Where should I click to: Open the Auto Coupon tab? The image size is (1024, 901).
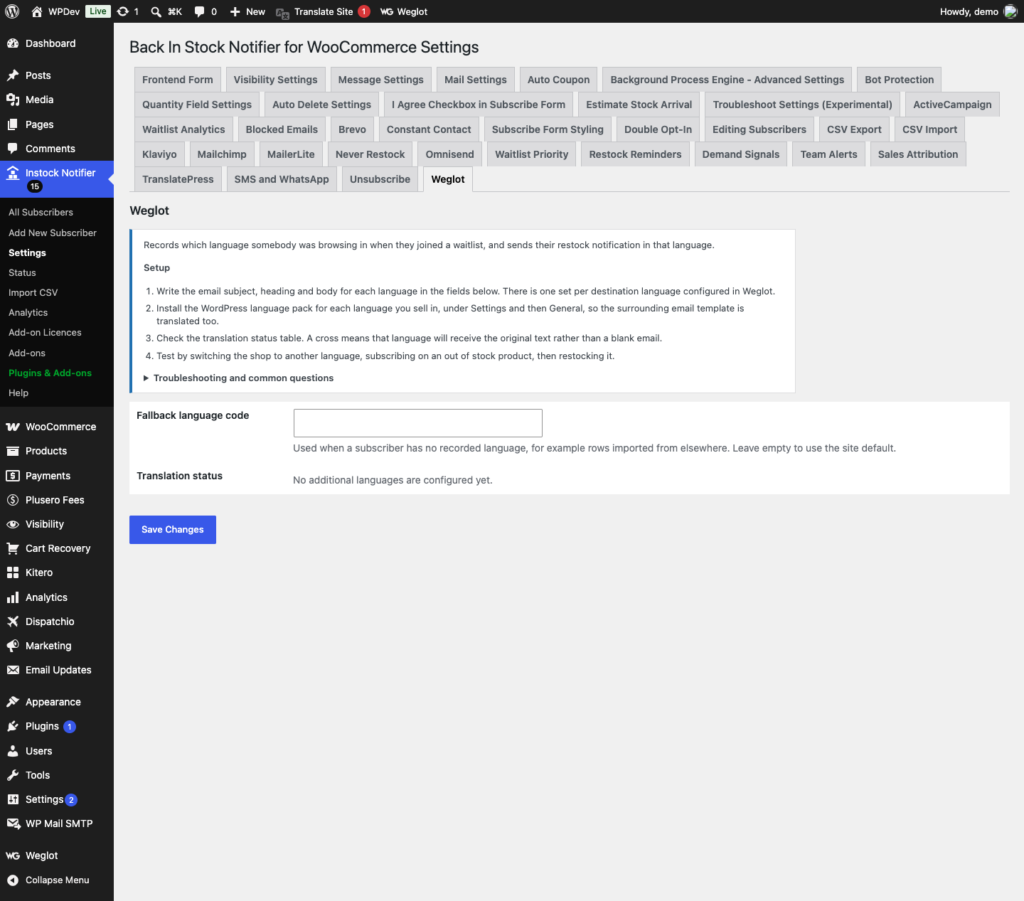558,80
